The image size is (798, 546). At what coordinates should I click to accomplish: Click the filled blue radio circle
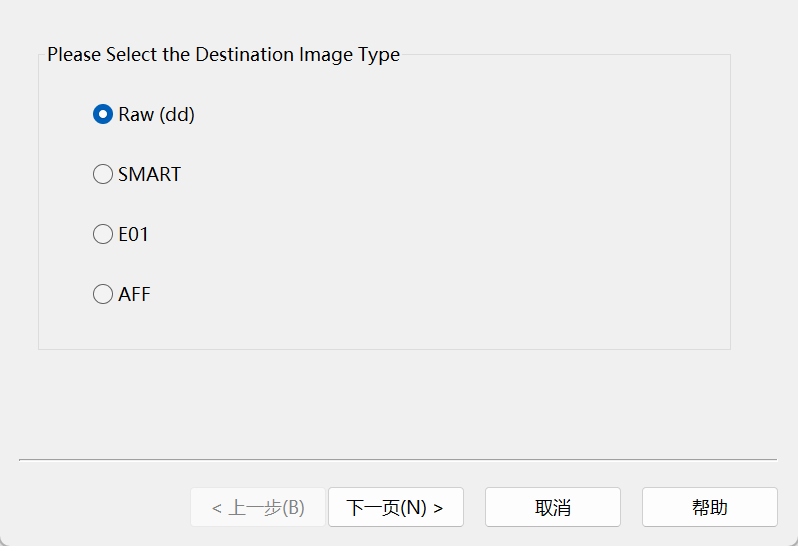click(x=103, y=114)
